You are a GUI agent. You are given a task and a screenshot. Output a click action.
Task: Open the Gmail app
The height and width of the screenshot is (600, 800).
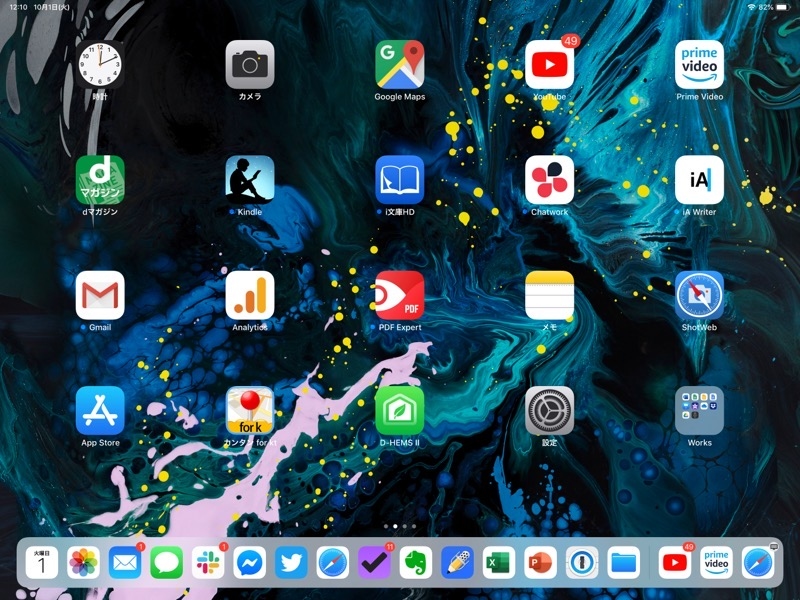100,295
